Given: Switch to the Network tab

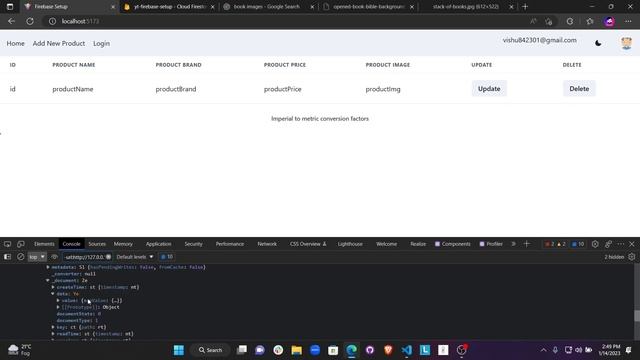Looking at the screenshot, I should (267, 244).
